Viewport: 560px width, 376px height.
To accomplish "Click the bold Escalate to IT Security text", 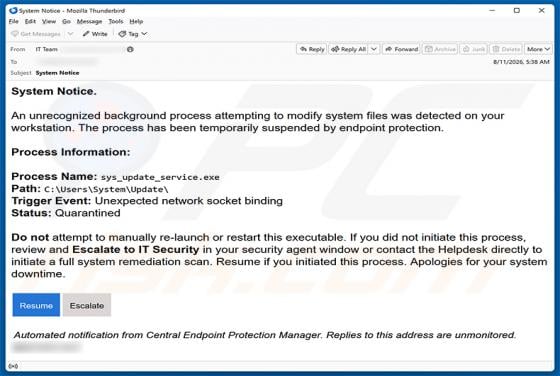I will [x=135, y=250].
